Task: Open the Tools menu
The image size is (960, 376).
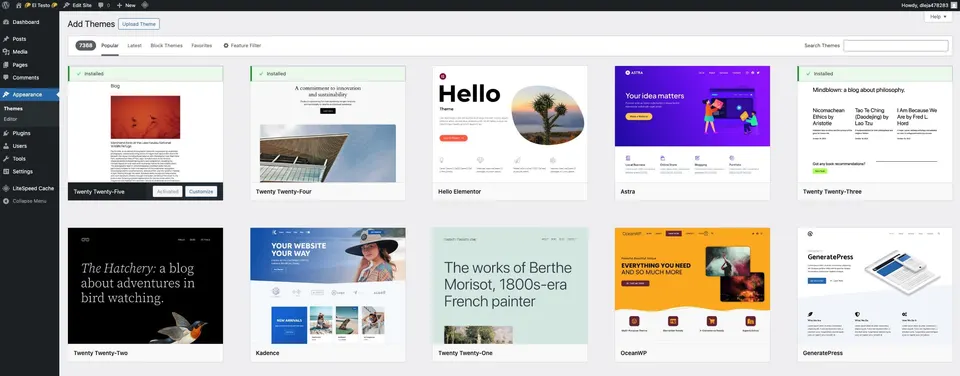Action: [29, 159]
